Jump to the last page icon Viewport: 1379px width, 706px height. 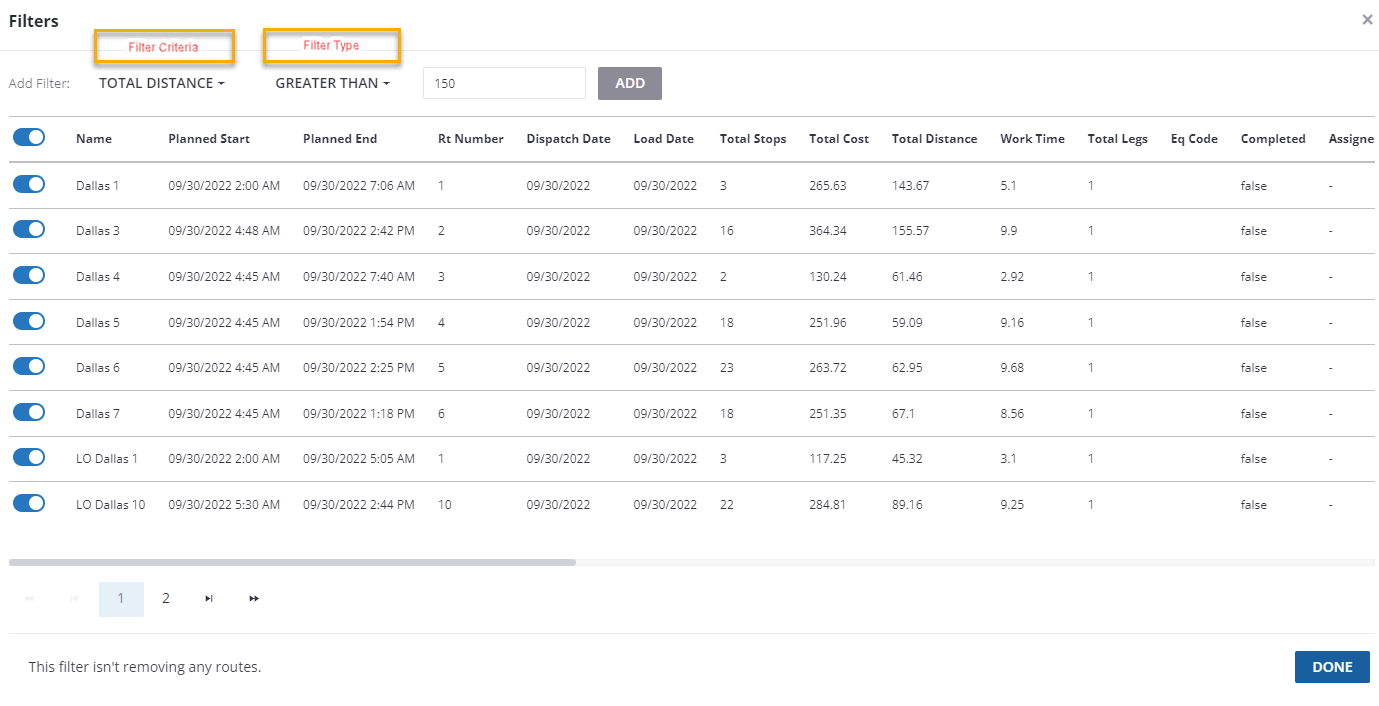point(254,598)
